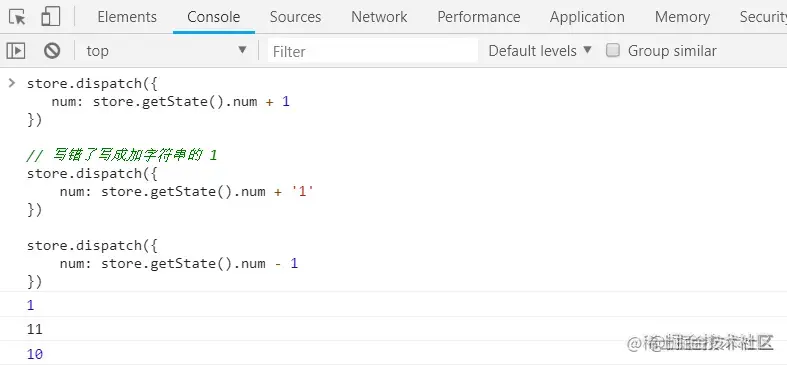Expand the Default levels dropdown
Viewport: 787px width, 365px height.
[x=540, y=51]
